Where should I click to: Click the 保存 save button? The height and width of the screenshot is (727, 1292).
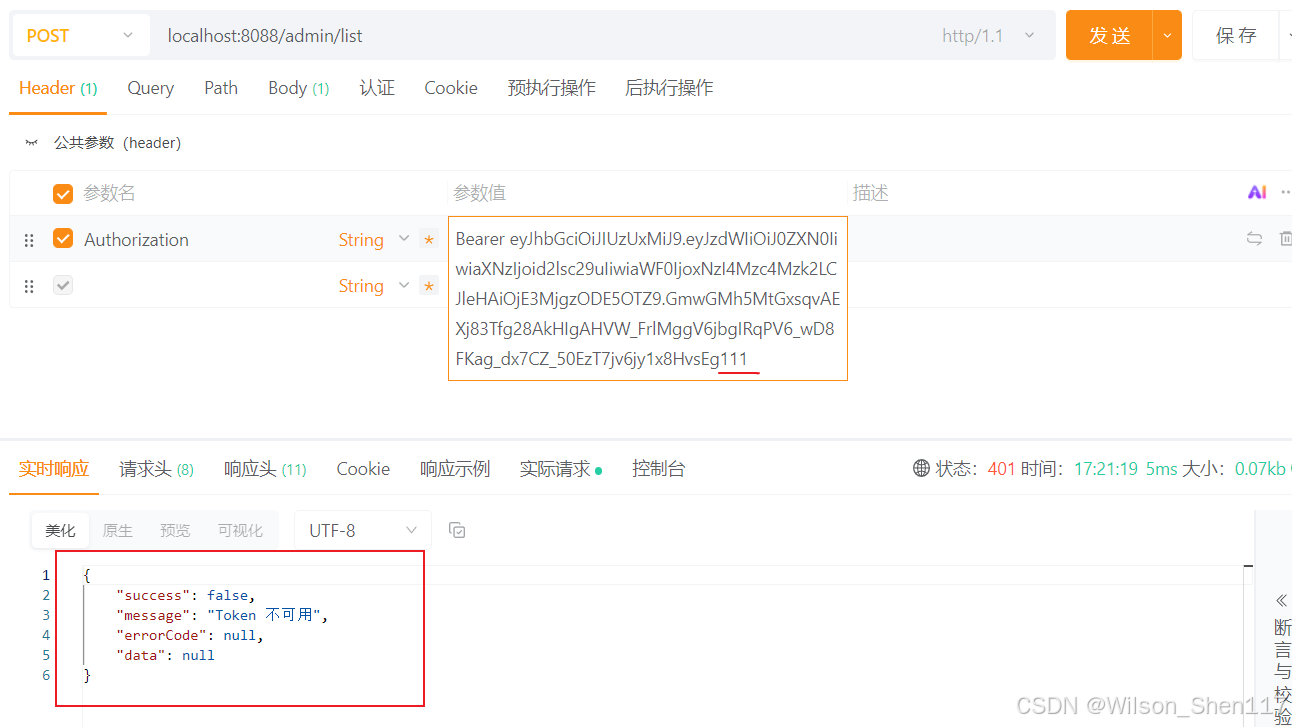(1237, 34)
